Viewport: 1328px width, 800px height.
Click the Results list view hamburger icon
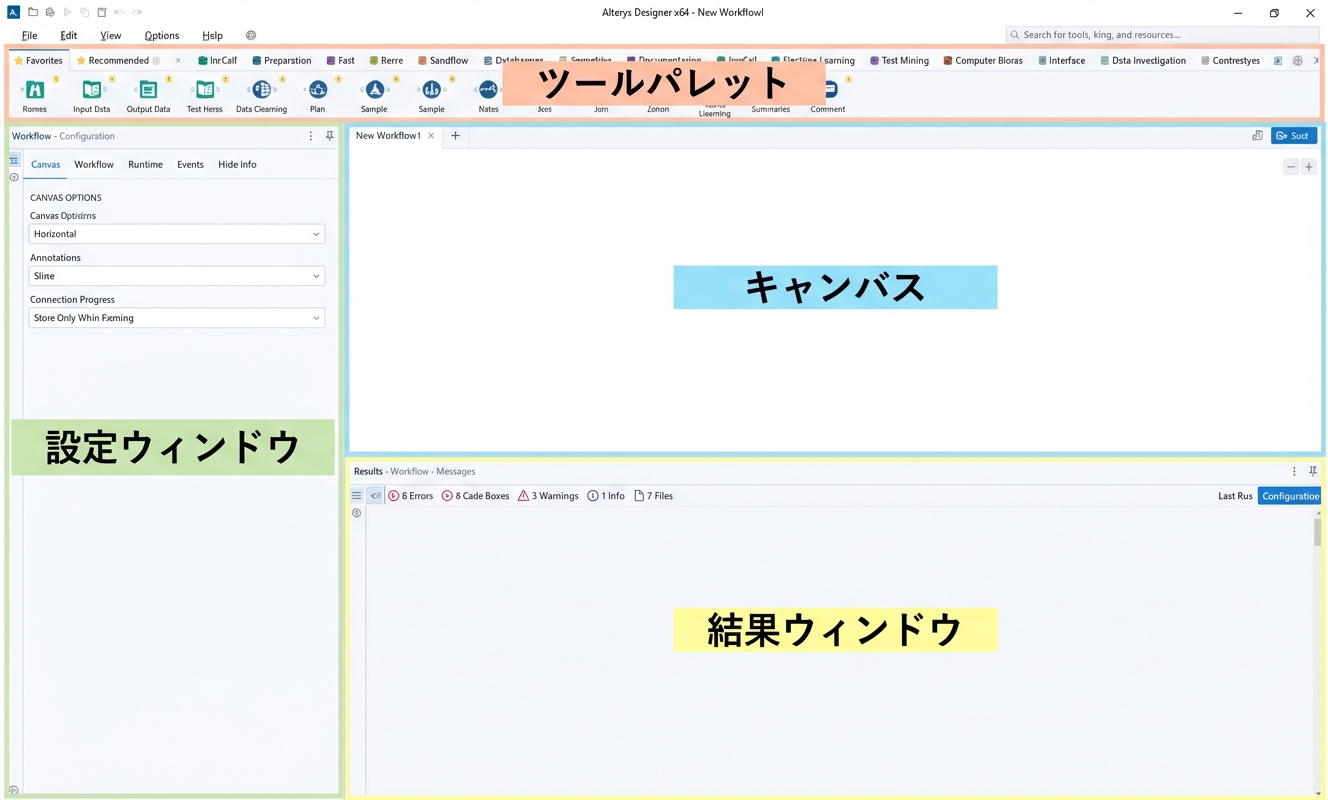tap(356, 495)
